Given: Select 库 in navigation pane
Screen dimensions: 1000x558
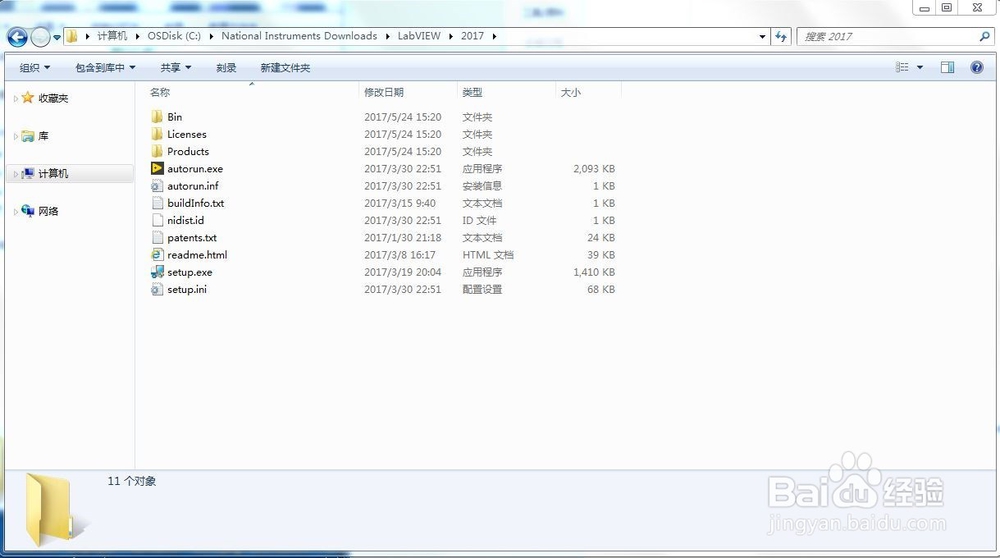Looking at the screenshot, I should (43, 136).
